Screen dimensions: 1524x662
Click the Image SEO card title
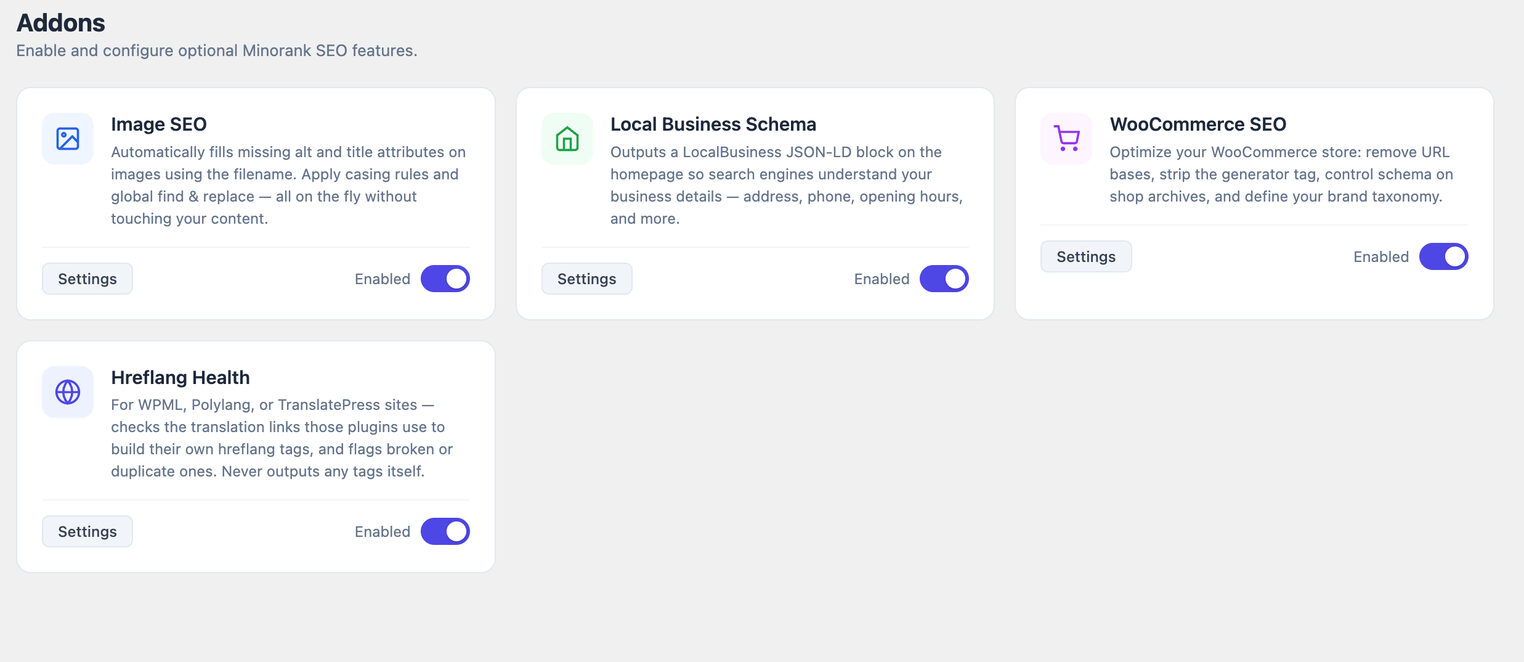pos(159,125)
